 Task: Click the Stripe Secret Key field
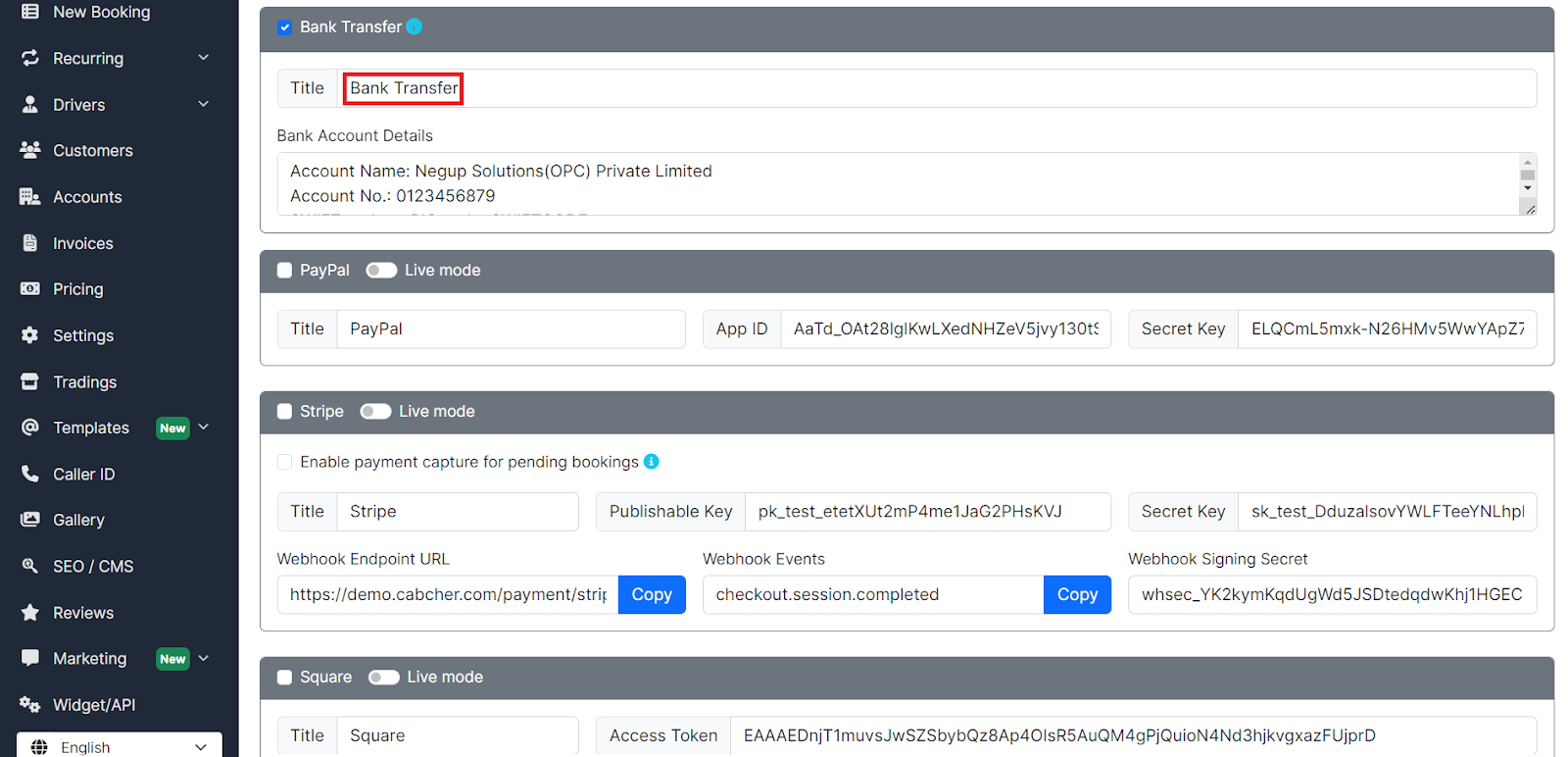[x=1388, y=512]
